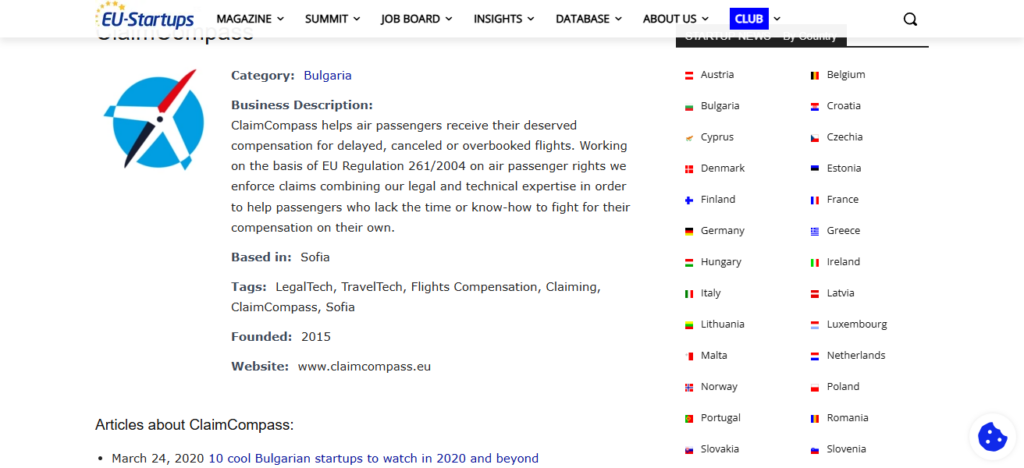The height and width of the screenshot is (468, 1024).
Task: Open the Germany country link
Action: (722, 230)
